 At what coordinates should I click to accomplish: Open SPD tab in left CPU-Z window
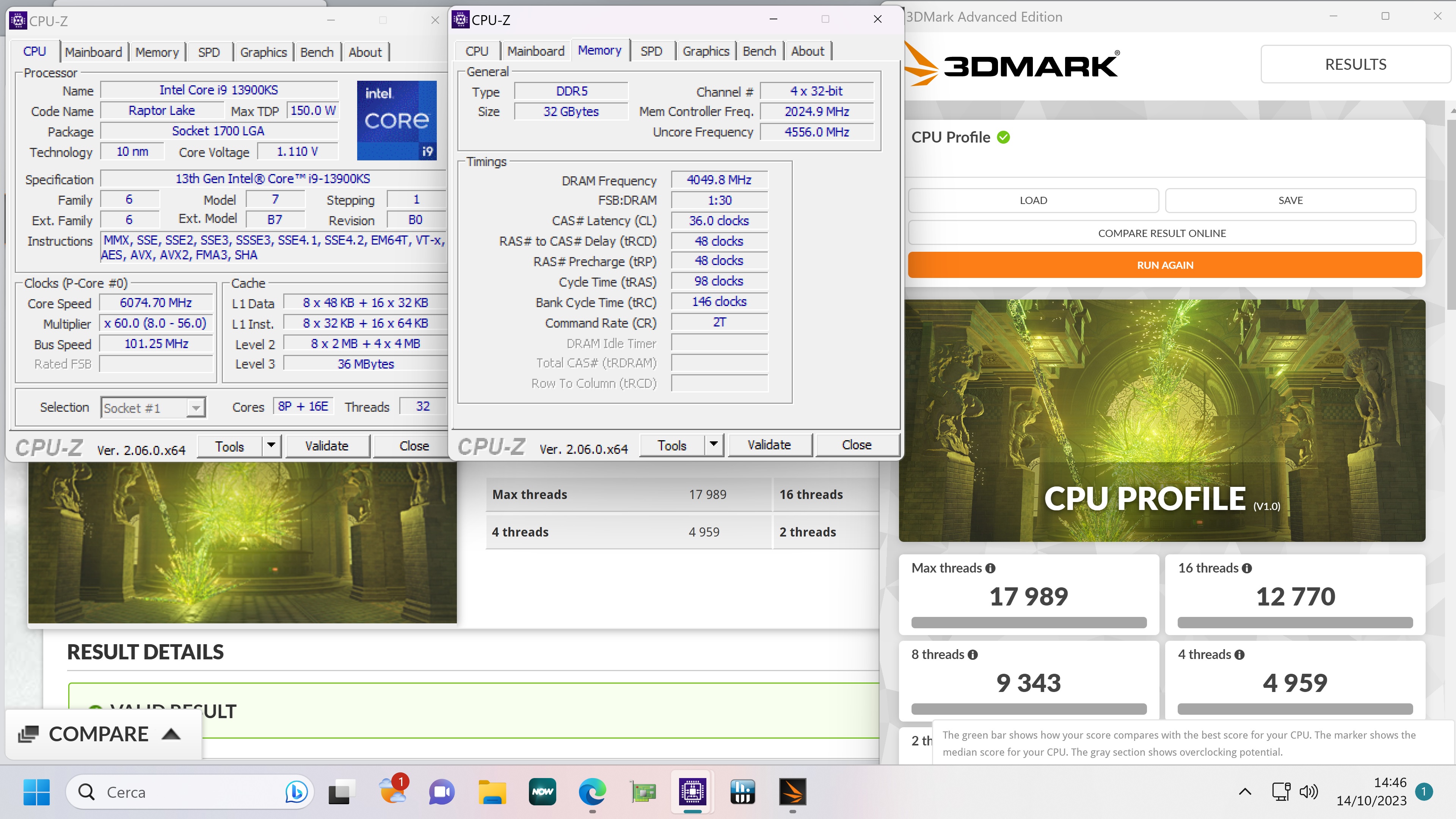click(x=209, y=52)
